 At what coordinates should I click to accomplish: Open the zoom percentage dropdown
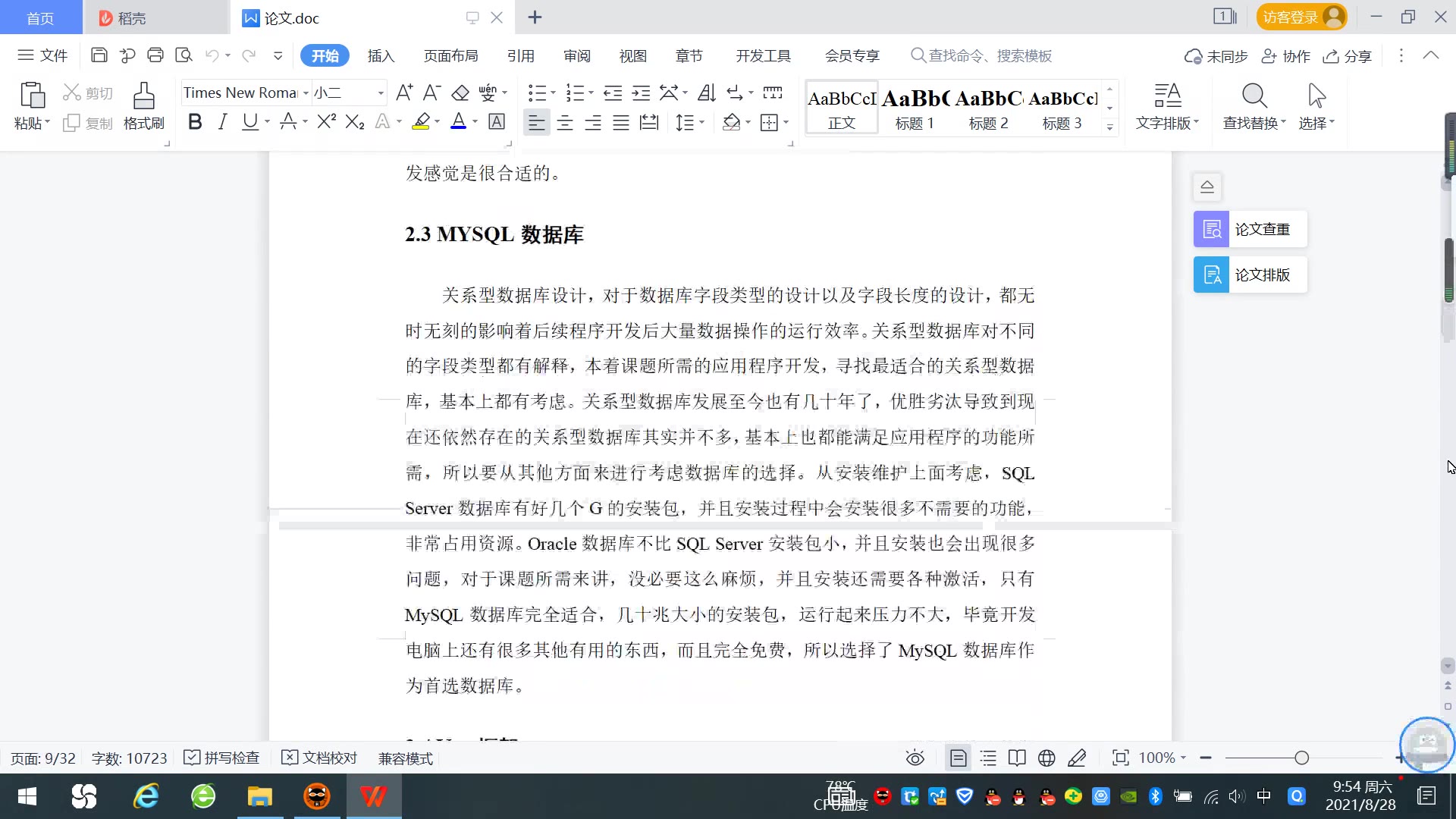1183,758
